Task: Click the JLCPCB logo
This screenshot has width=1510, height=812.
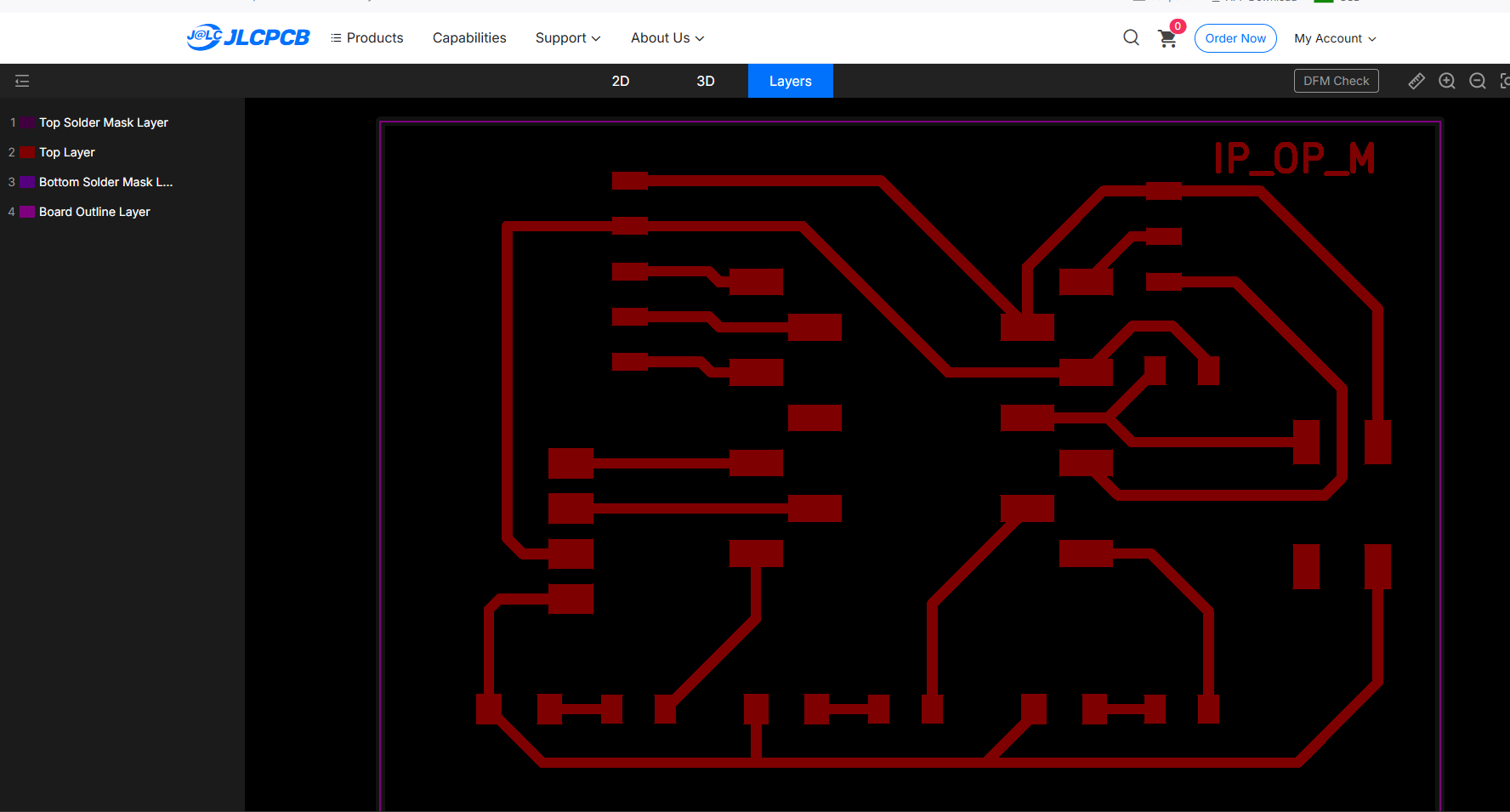Action: pyautogui.click(x=248, y=37)
